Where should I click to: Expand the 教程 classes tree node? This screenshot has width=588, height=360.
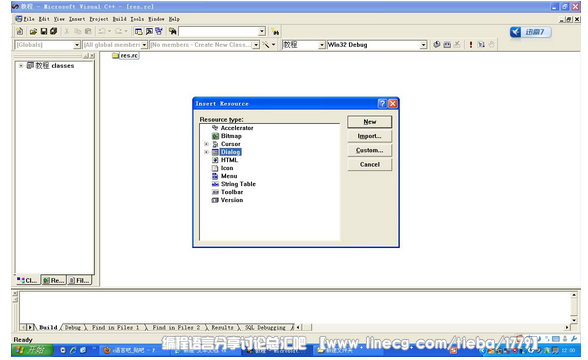coord(21,66)
